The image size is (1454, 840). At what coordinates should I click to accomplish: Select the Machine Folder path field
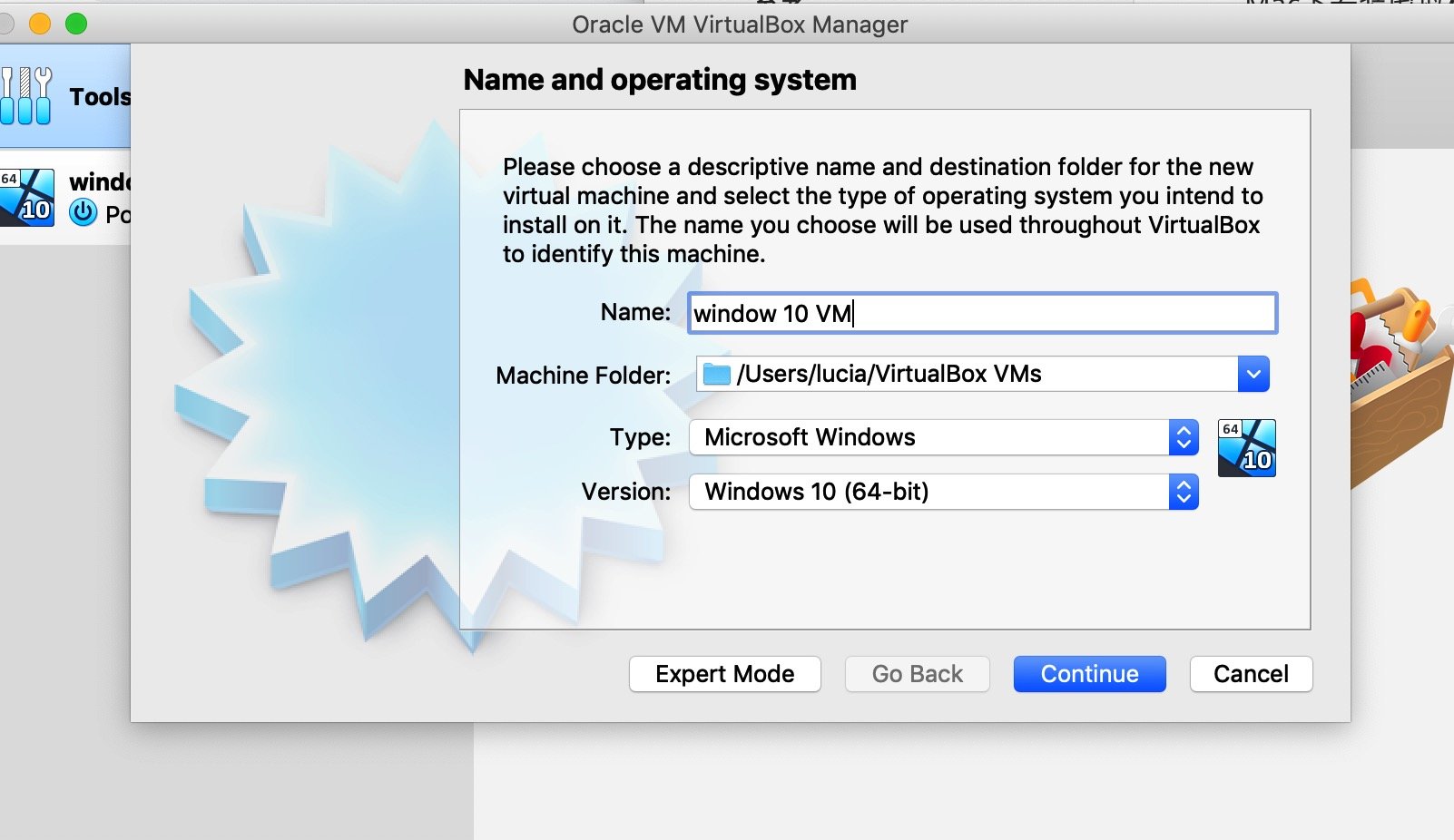click(982, 374)
